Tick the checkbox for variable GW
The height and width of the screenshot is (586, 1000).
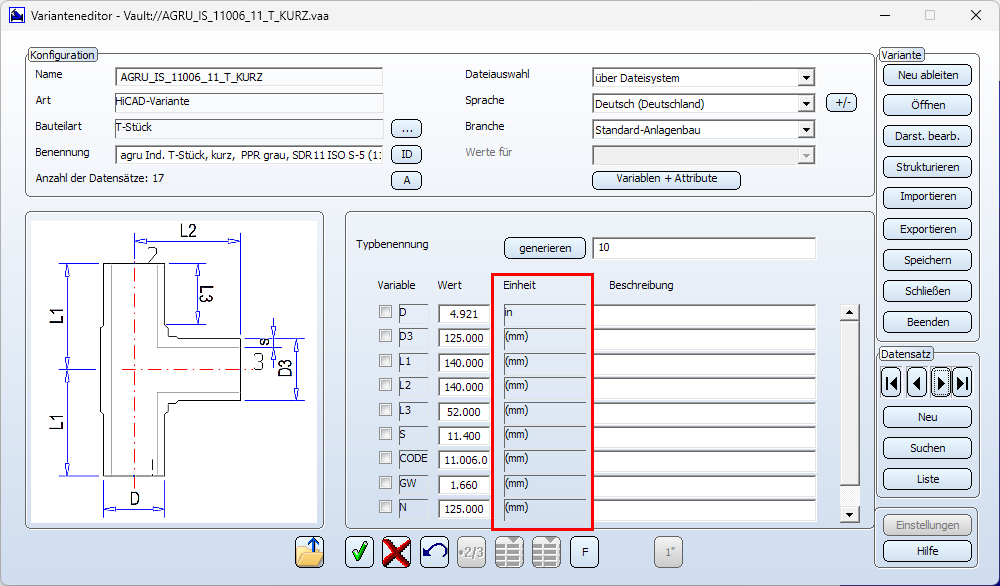(385, 483)
